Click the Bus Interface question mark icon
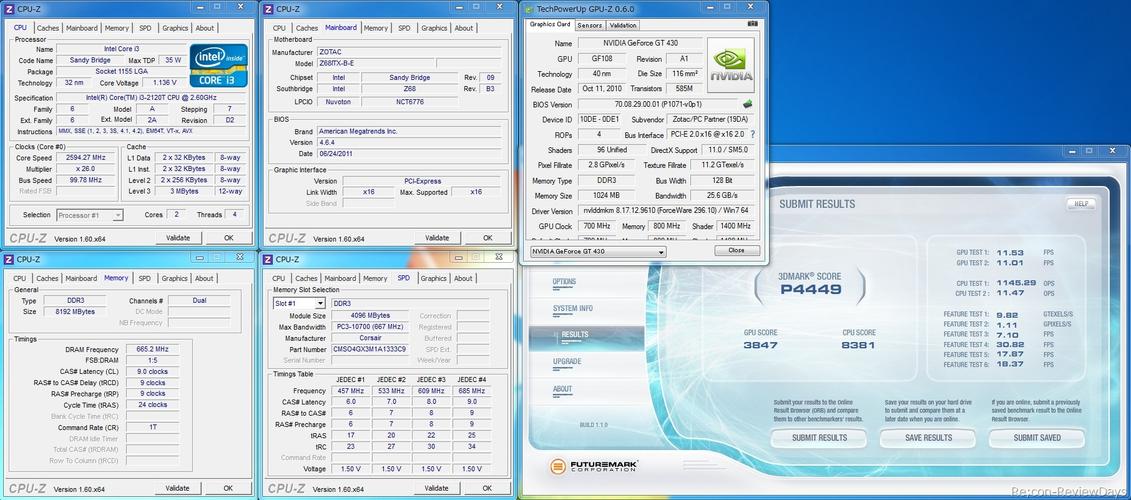The image size is (1131, 500). (x=753, y=135)
